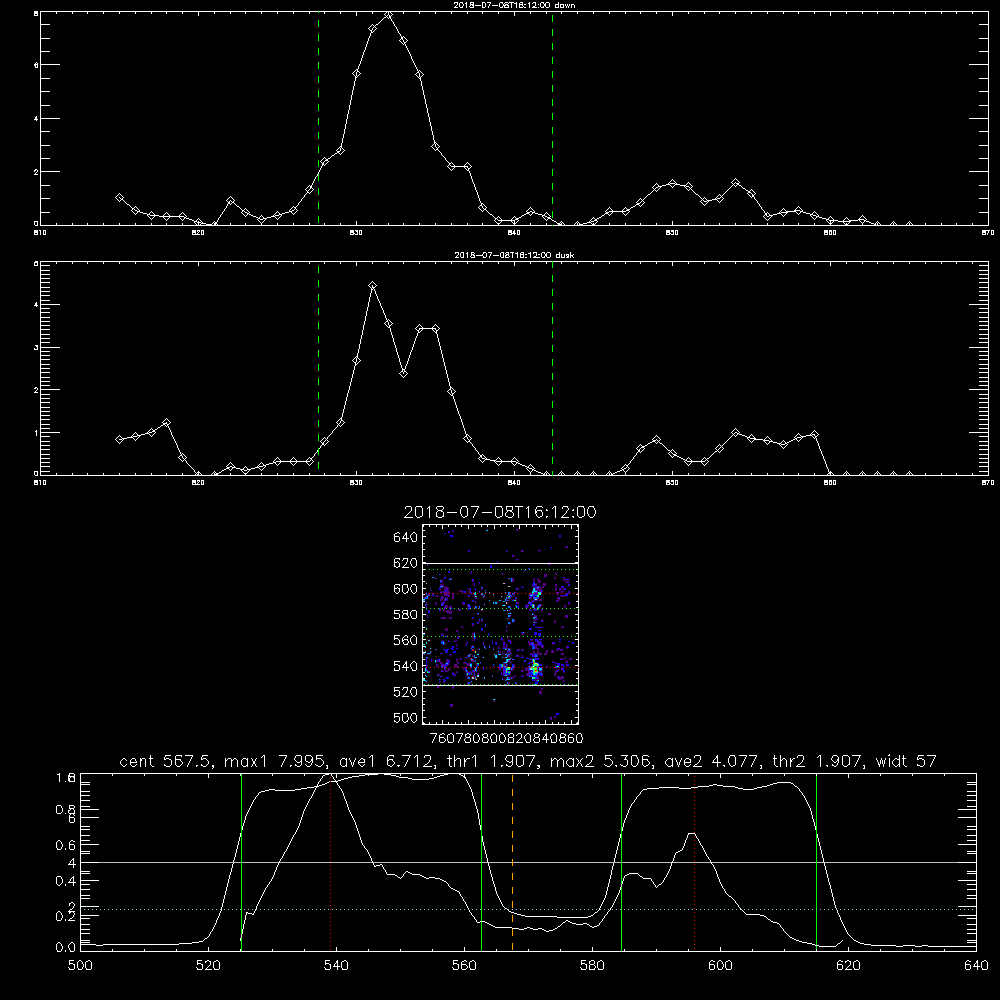
Task: Click green vertical line near 615
Action: (816, 862)
